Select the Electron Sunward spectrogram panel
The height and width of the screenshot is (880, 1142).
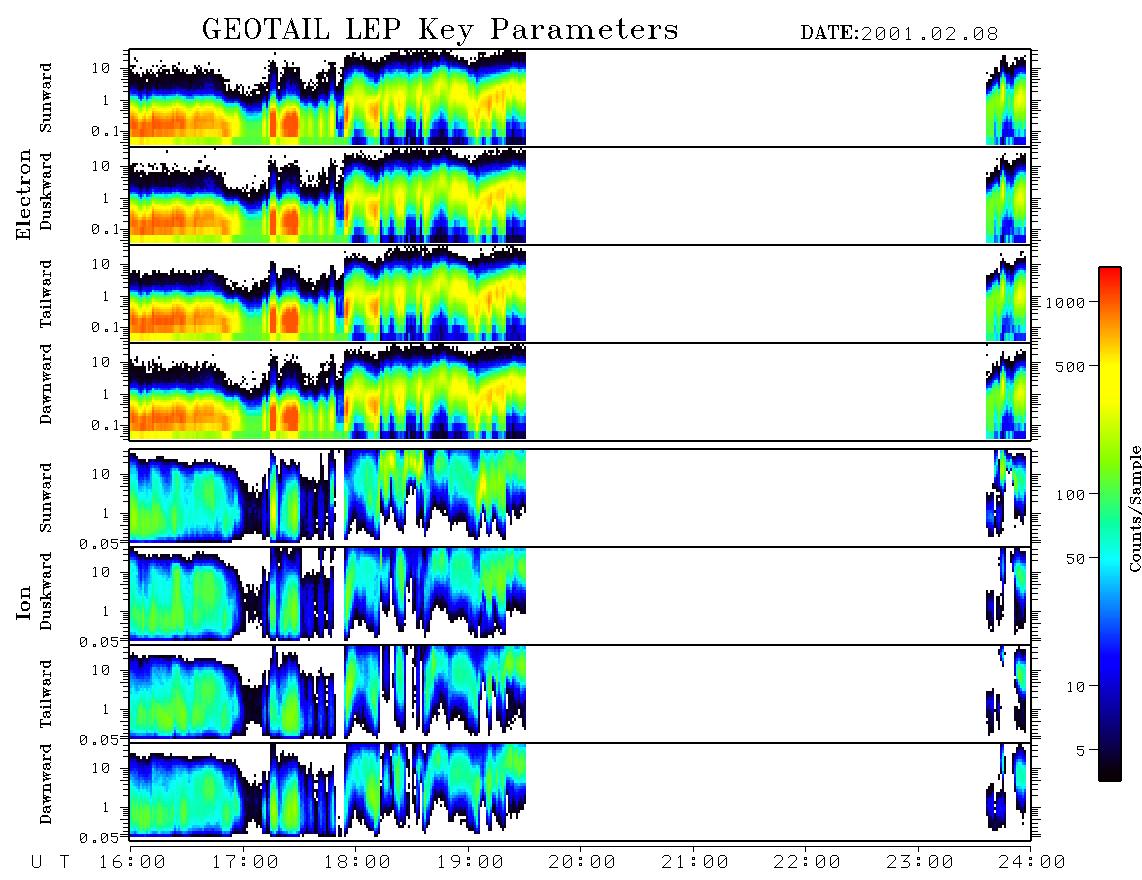(580, 98)
